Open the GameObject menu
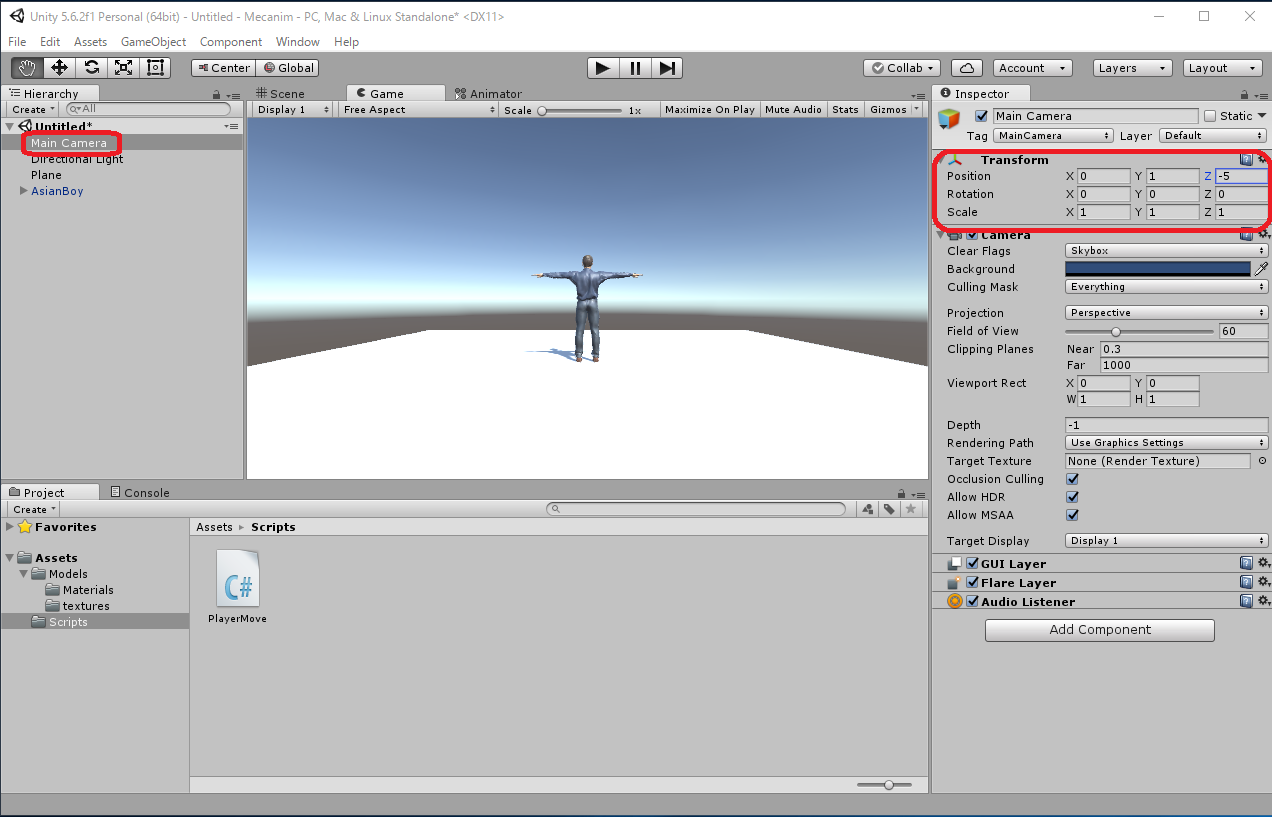The height and width of the screenshot is (817, 1272). [x=153, y=42]
